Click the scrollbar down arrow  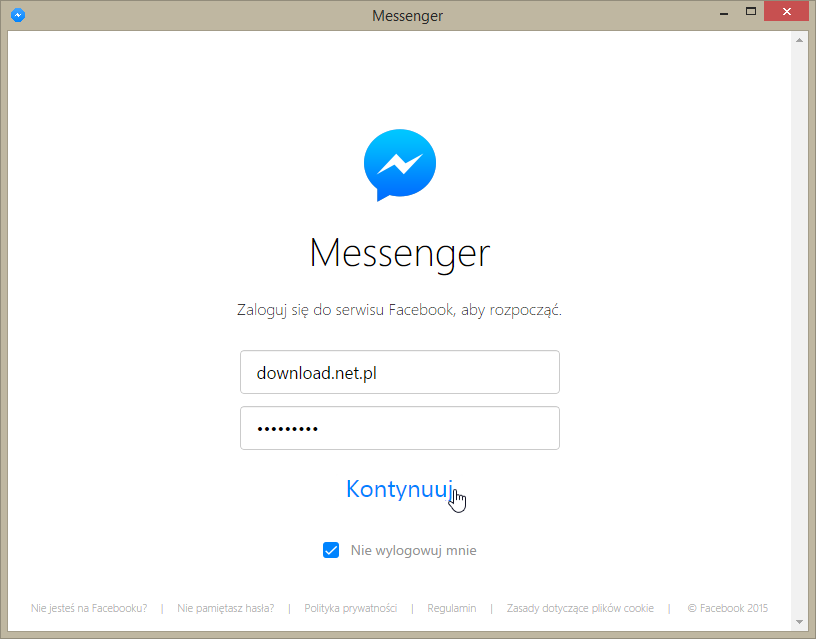click(799, 621)
